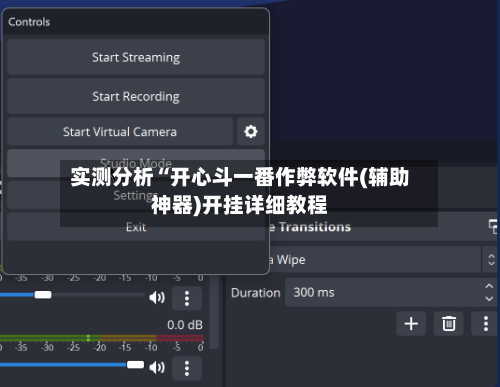Increase transition duration with up arrow

489,286
